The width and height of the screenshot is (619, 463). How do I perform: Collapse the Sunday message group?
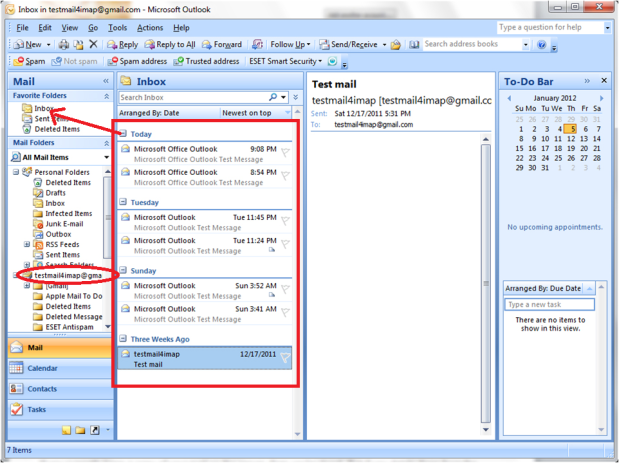pyautogui.click(x=123, y=270)
